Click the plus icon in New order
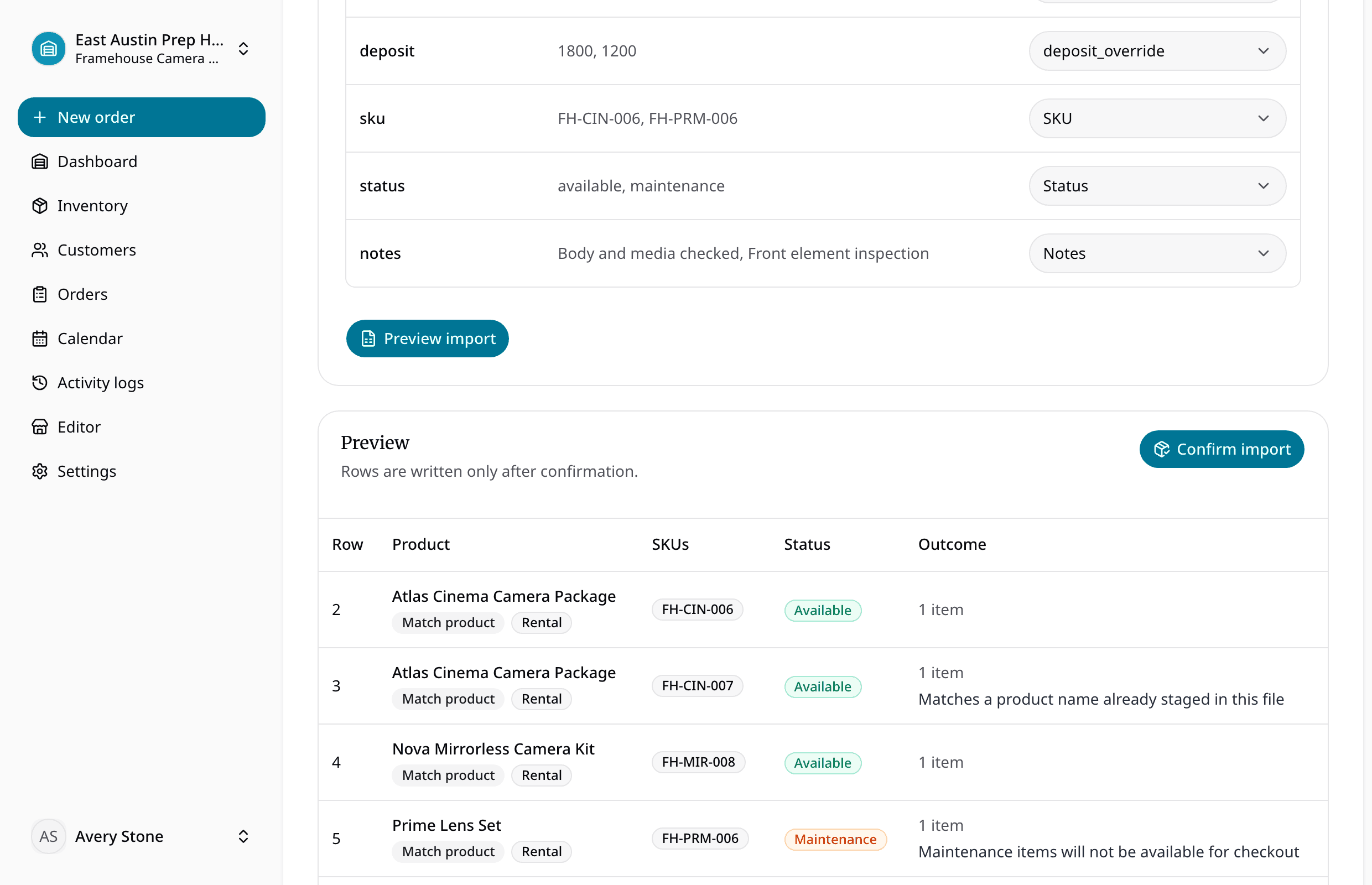Viewport: 1372px width, 885px height. (x=40, y=117)
